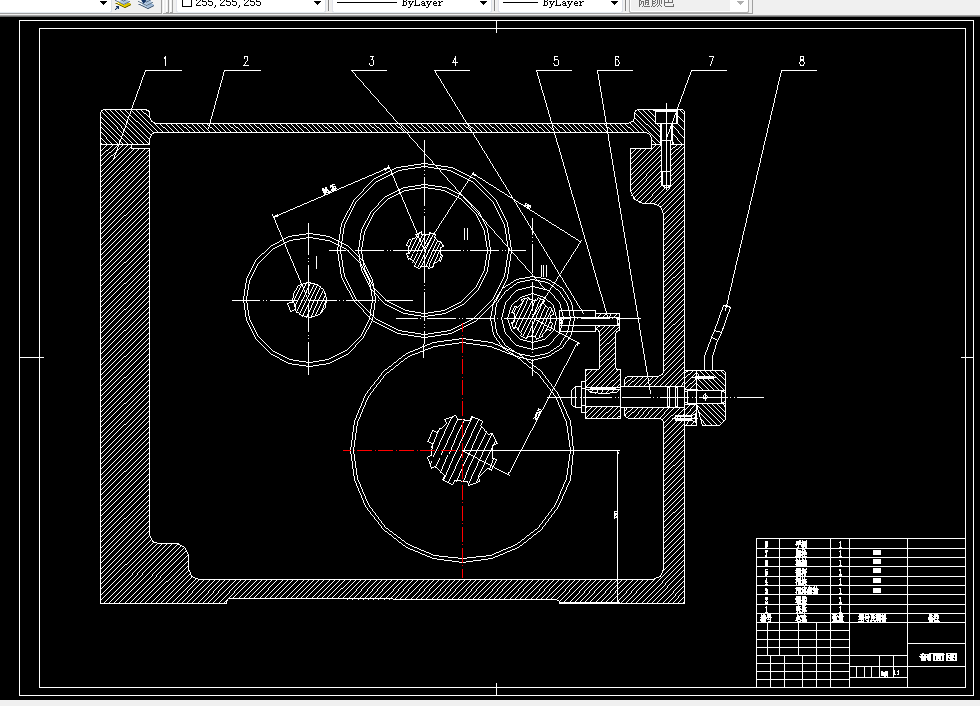Select part balloon number 5
This screenshot has width=980, height=706.
tap(556, 61)
